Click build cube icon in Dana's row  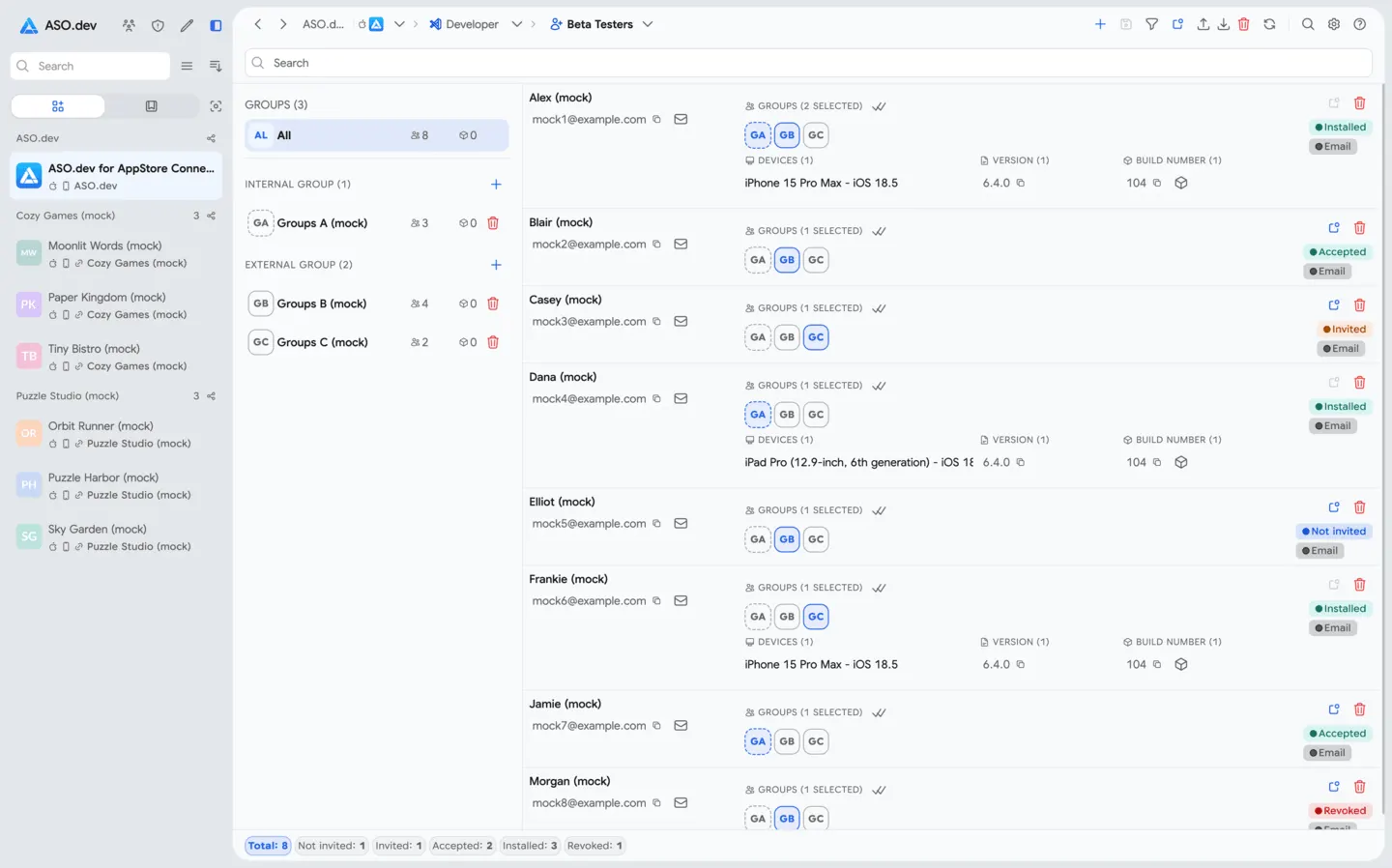coord(1180,462)
